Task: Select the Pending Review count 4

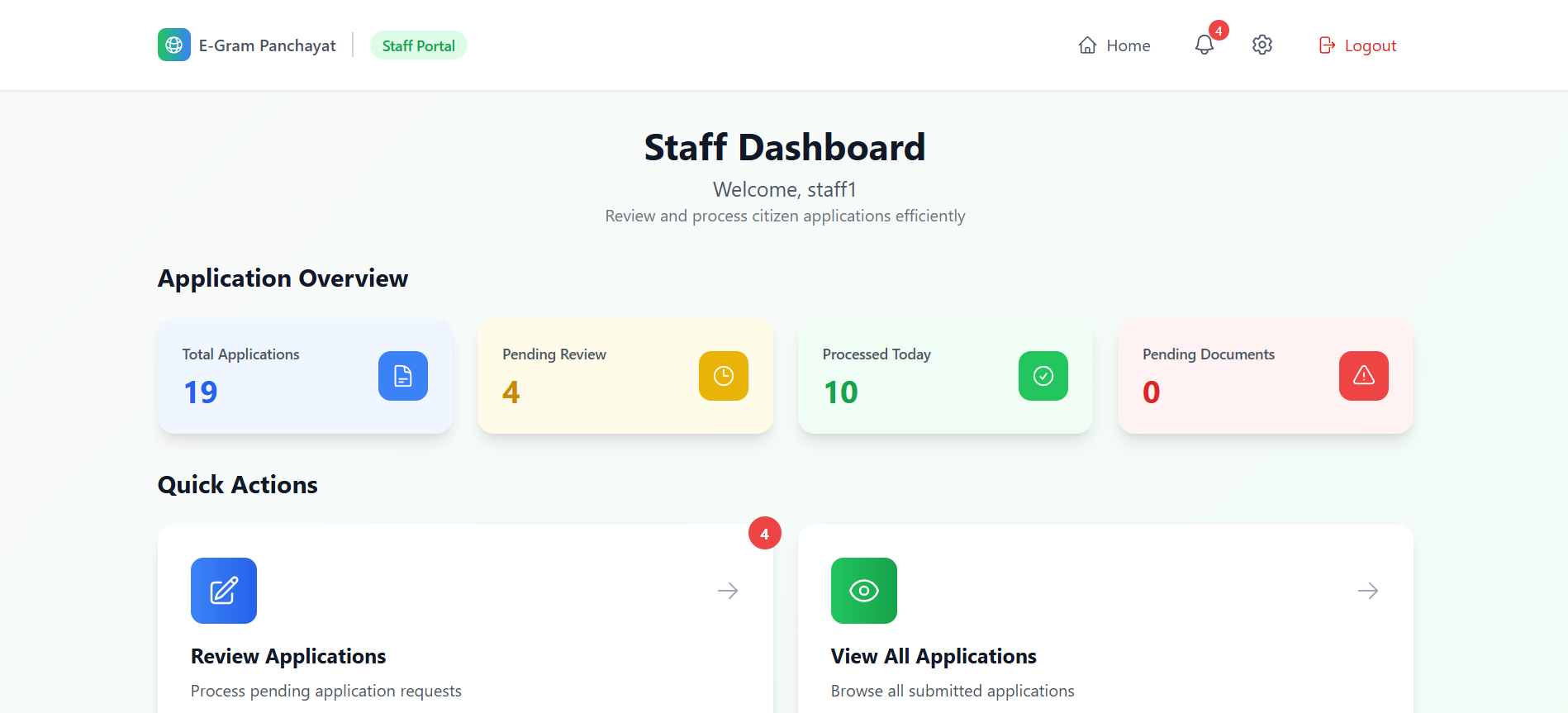Action: [x=511, y=392]
